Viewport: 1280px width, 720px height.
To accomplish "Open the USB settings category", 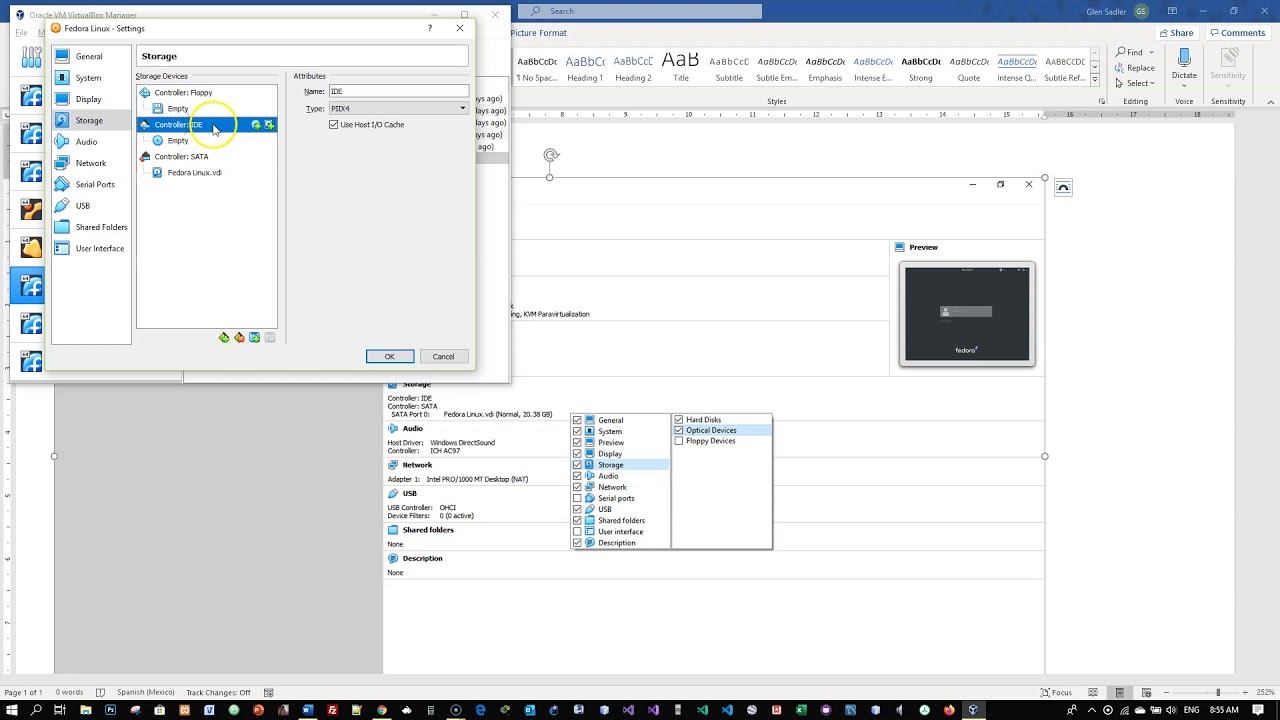I will point(91,205).
